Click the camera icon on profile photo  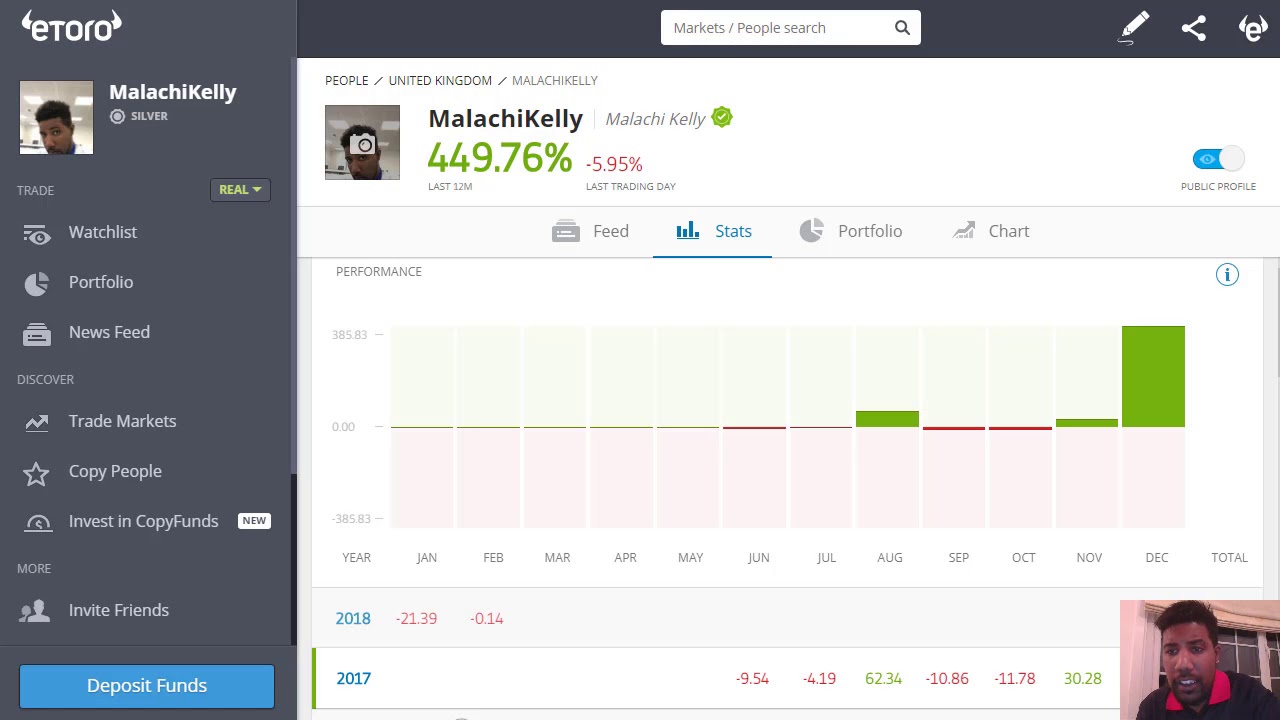point(364,146)
